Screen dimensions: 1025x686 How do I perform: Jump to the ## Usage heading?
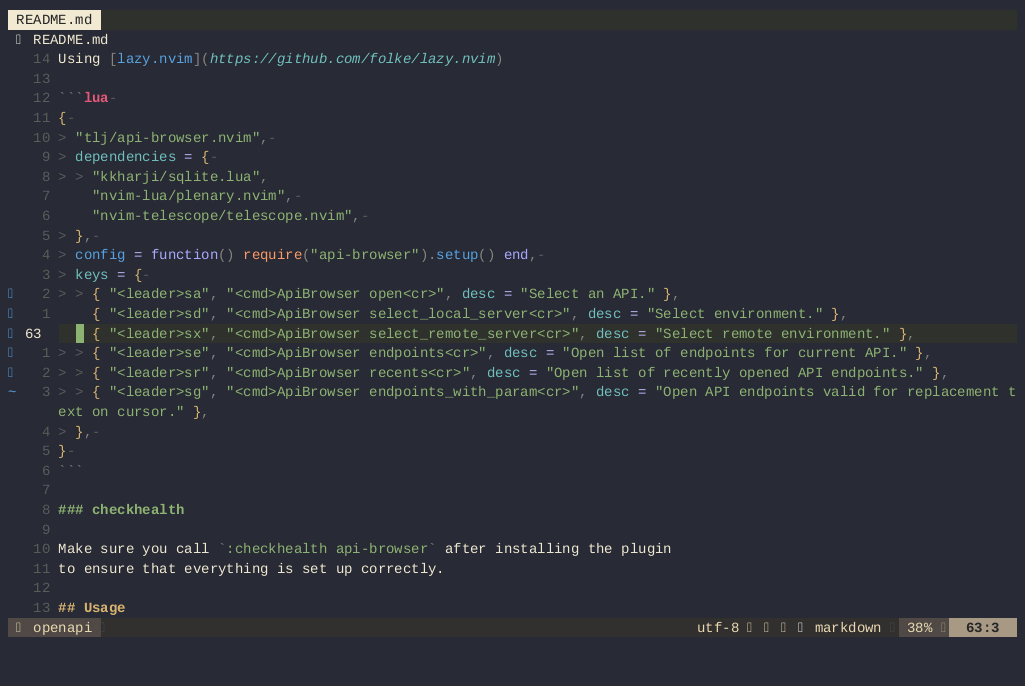pos(92,608)
